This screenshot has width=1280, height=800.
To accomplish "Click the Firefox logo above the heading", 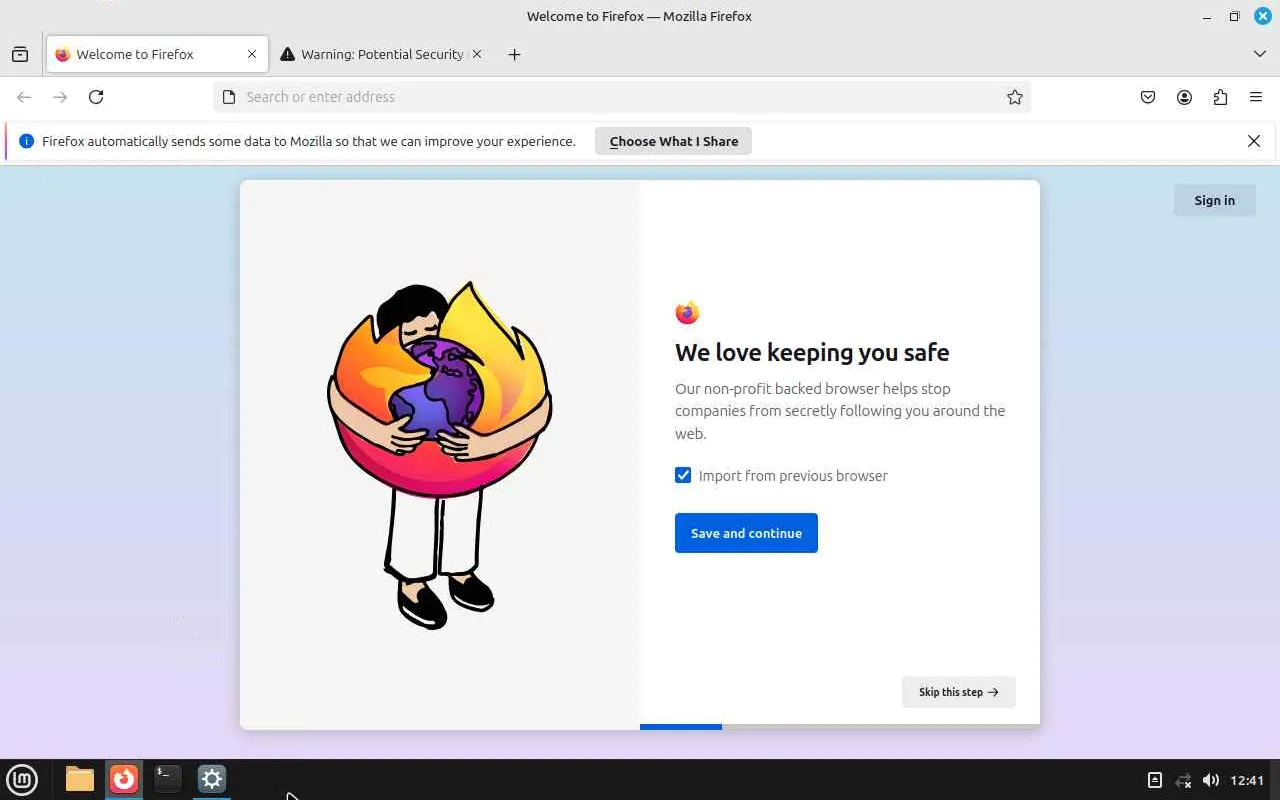I will click(x=687, y=313).
